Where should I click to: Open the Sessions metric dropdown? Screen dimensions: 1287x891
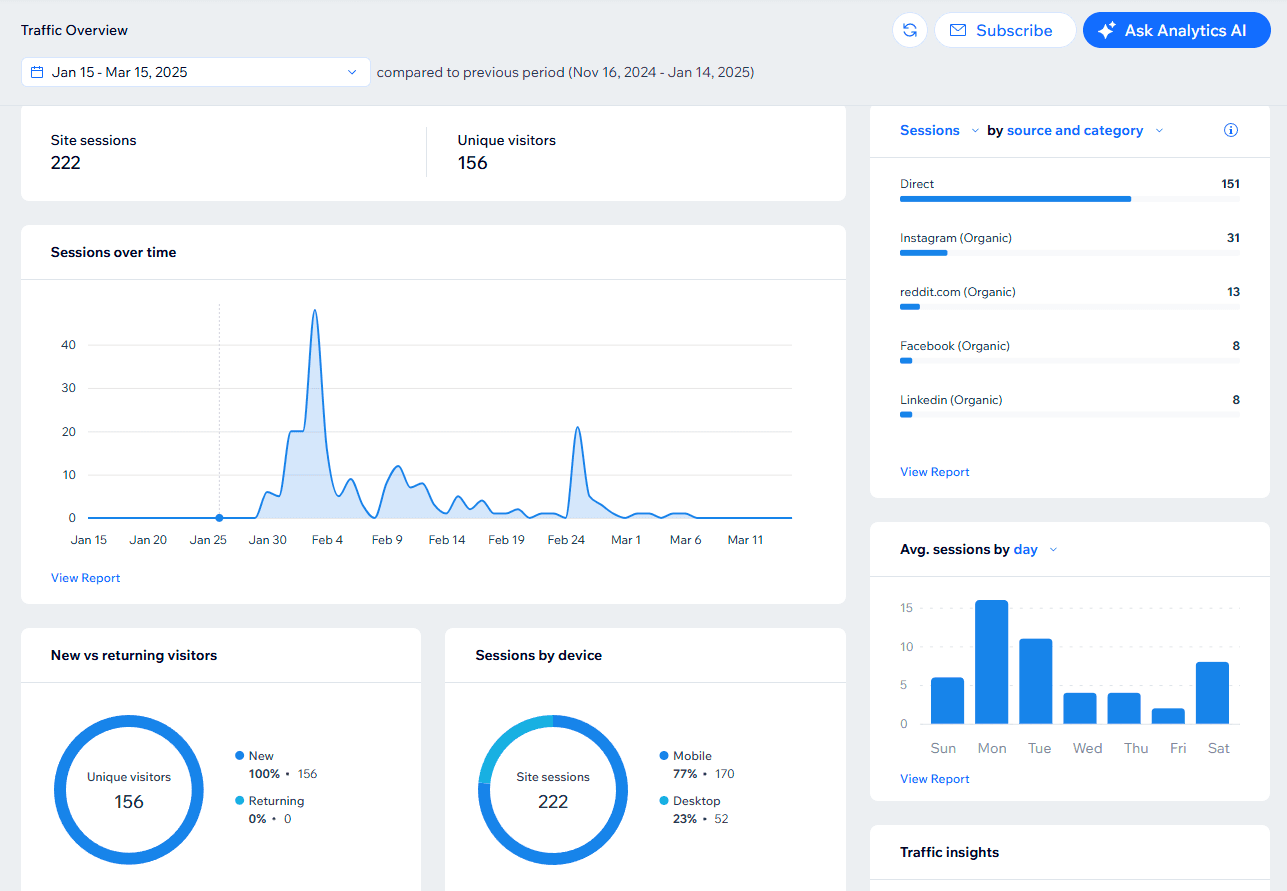pos(939,130)
